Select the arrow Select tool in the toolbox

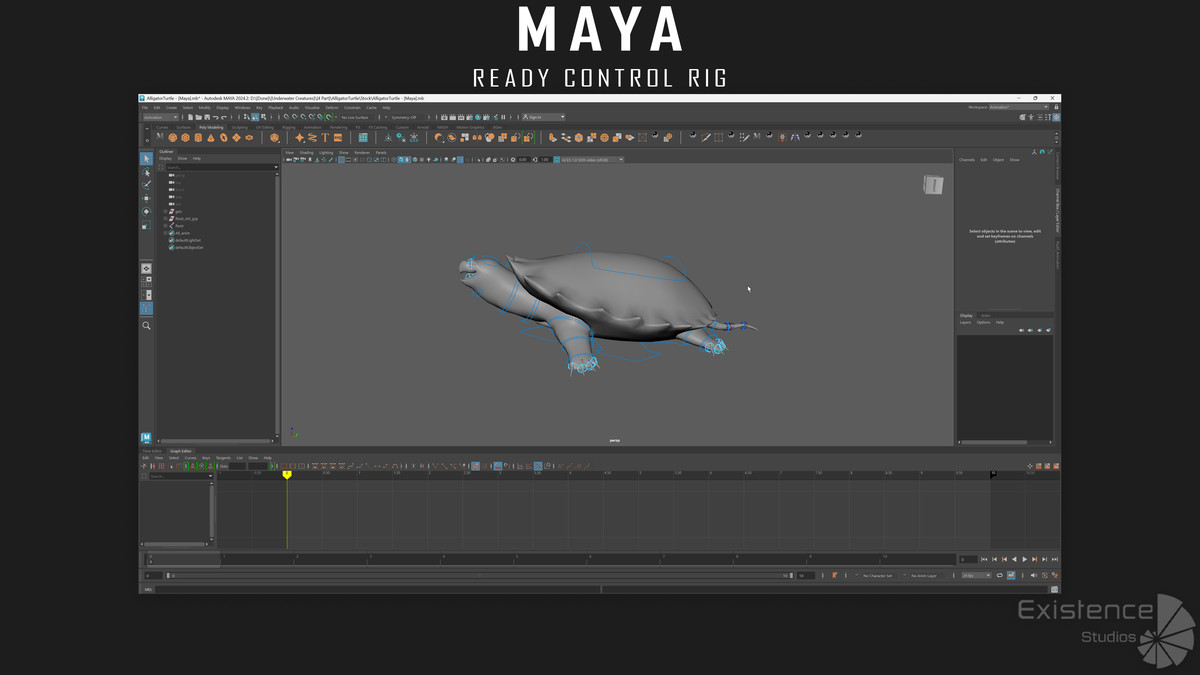(x=146, y=159)
